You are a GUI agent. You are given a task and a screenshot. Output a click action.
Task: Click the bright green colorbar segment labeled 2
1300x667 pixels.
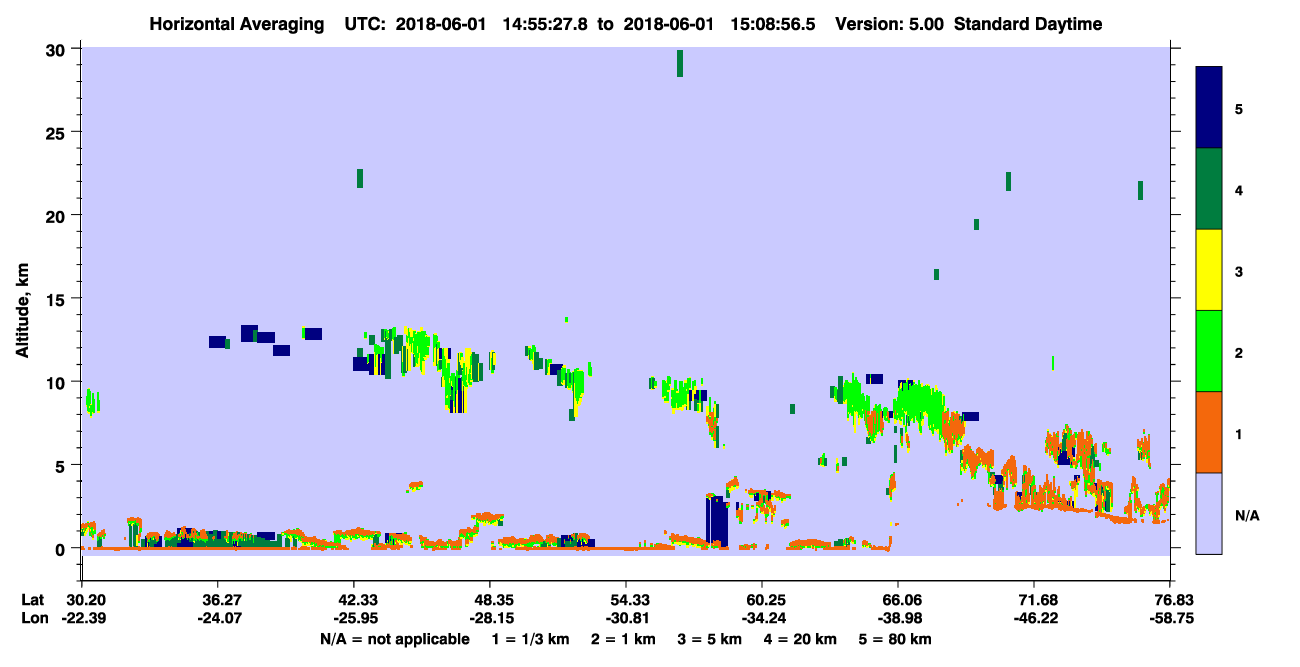(x=1209, y=351)
